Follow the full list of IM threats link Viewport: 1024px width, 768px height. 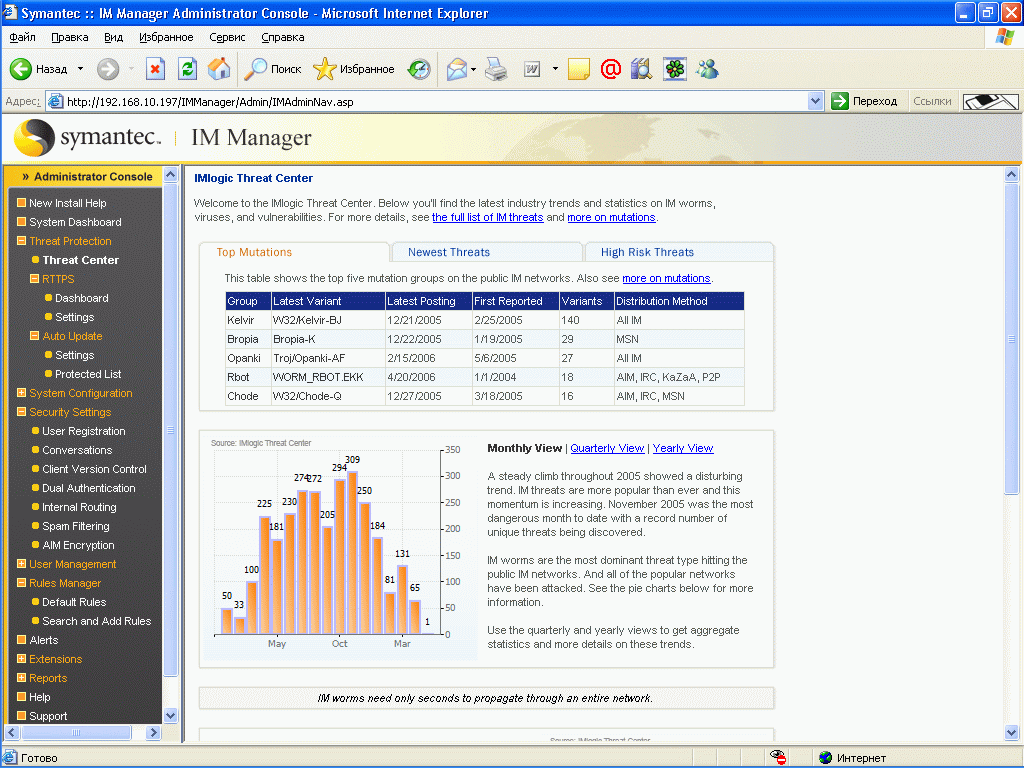click(488, 217)
